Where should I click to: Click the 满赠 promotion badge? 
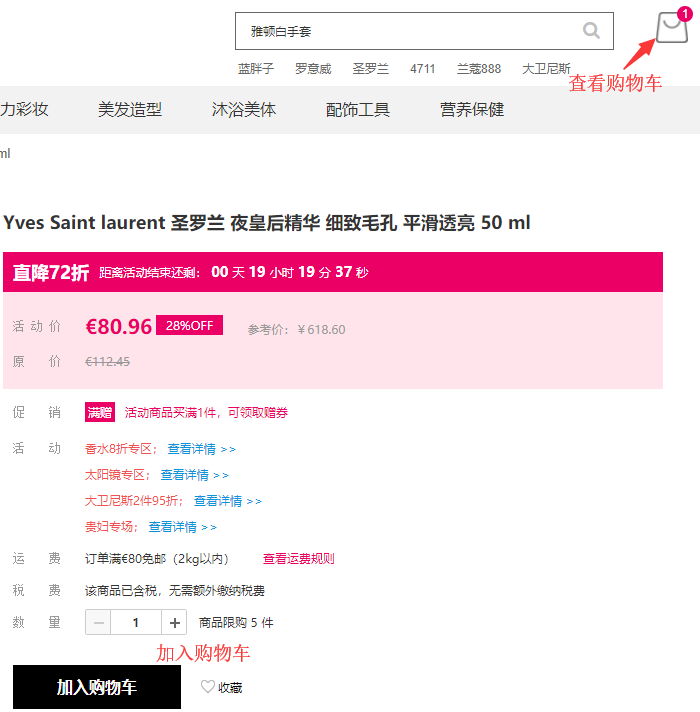pos(100,412)
